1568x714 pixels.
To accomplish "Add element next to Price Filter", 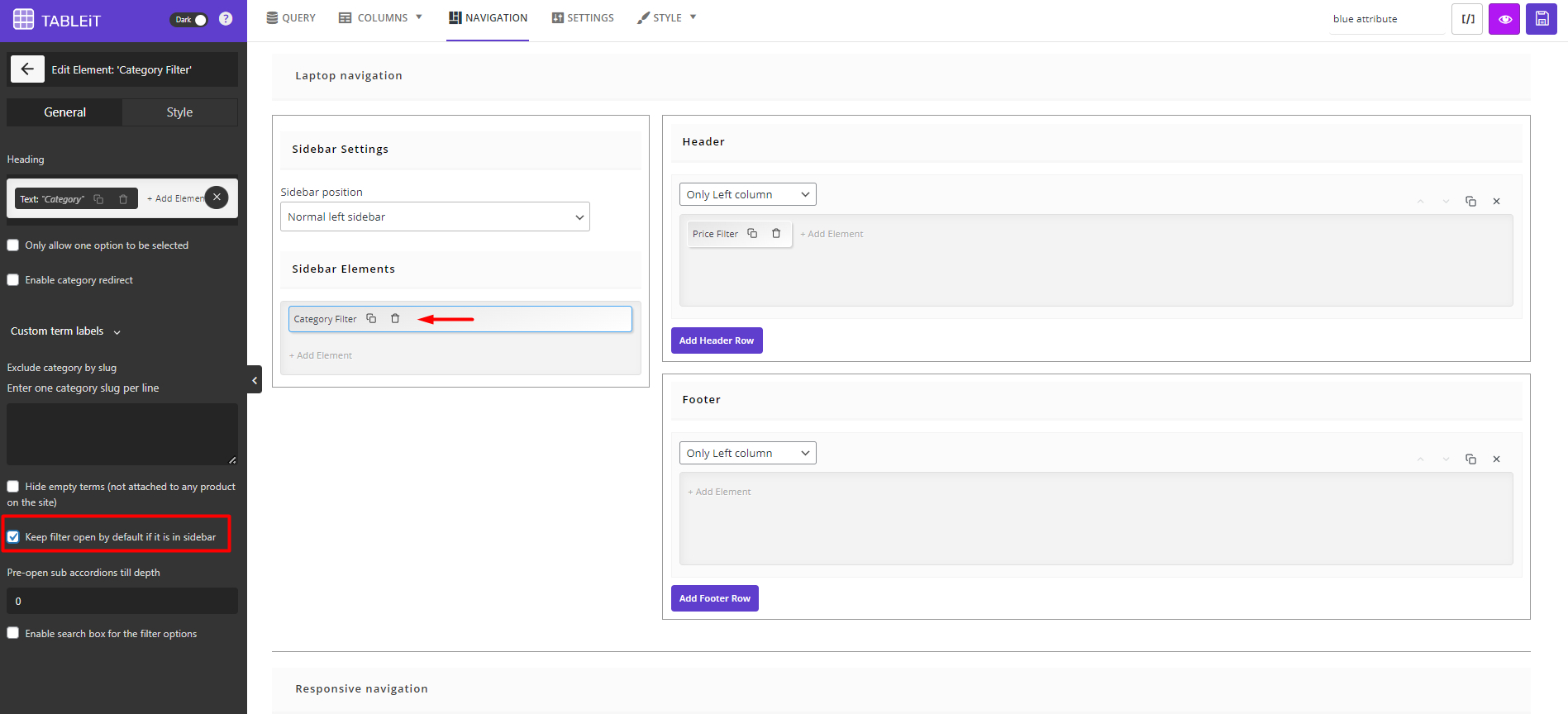I will click(x=832, y=234).
